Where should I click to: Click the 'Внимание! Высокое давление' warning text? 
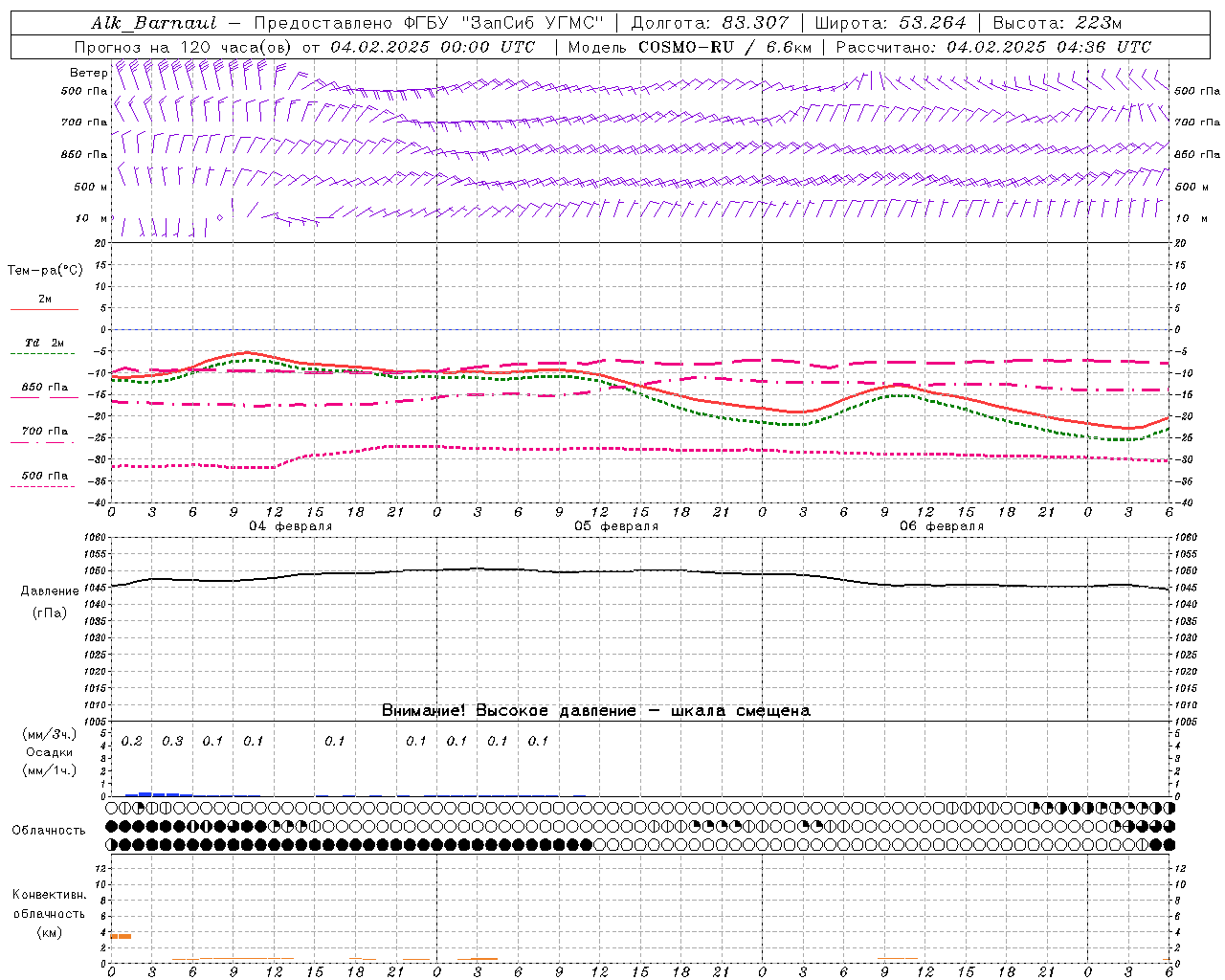tap(508, 710)
